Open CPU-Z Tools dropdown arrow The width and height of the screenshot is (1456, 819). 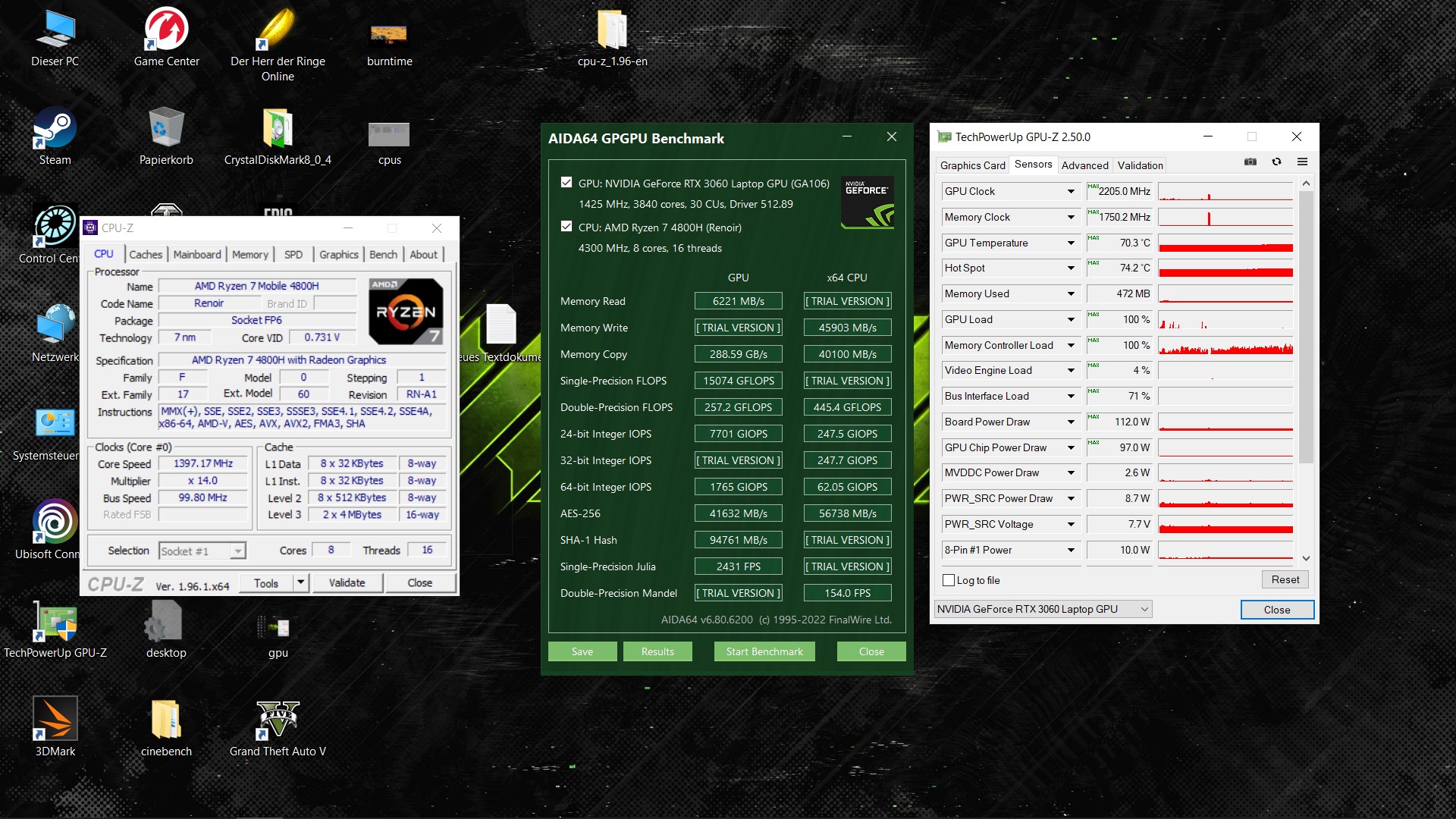[301, 582]
